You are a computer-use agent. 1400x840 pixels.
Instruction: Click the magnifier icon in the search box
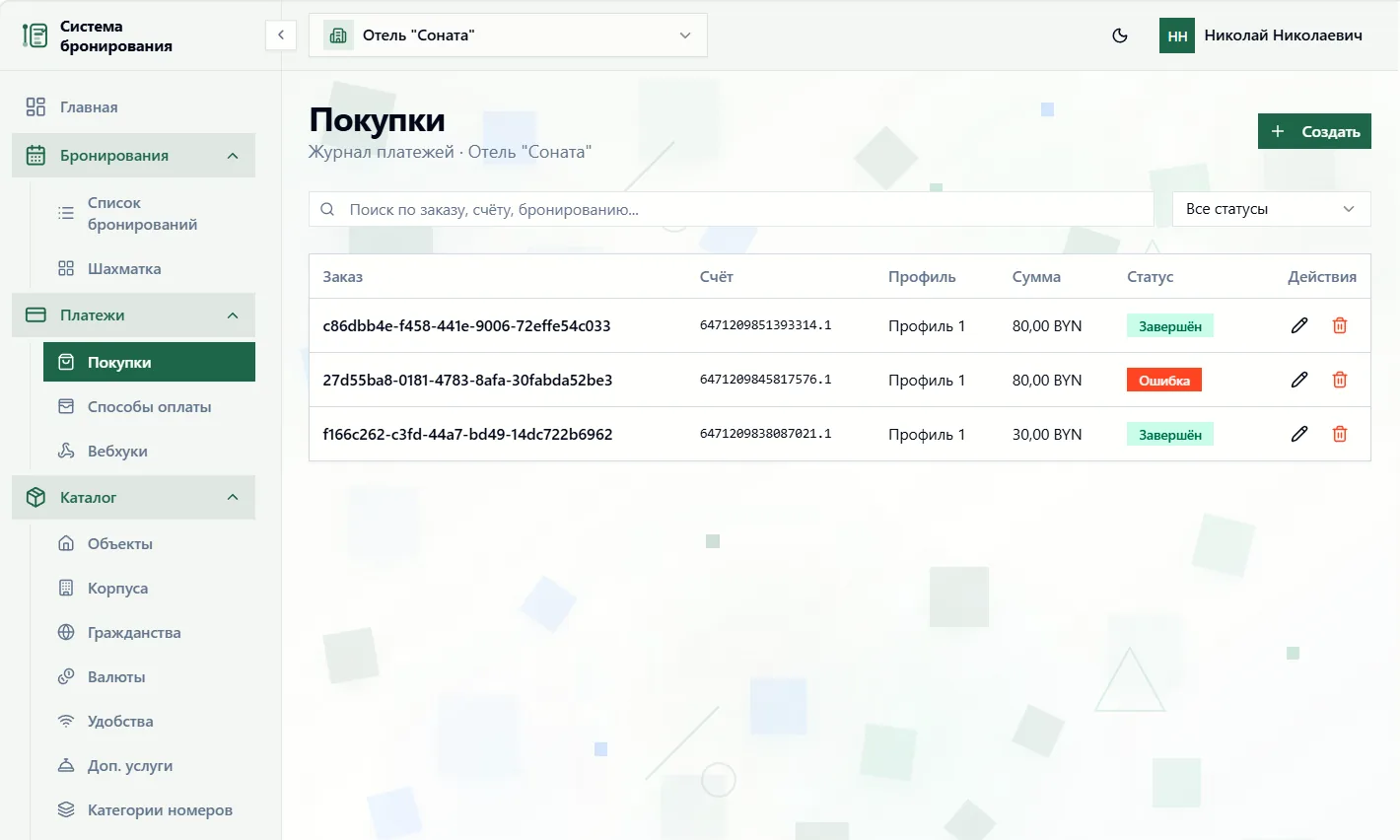327,209
